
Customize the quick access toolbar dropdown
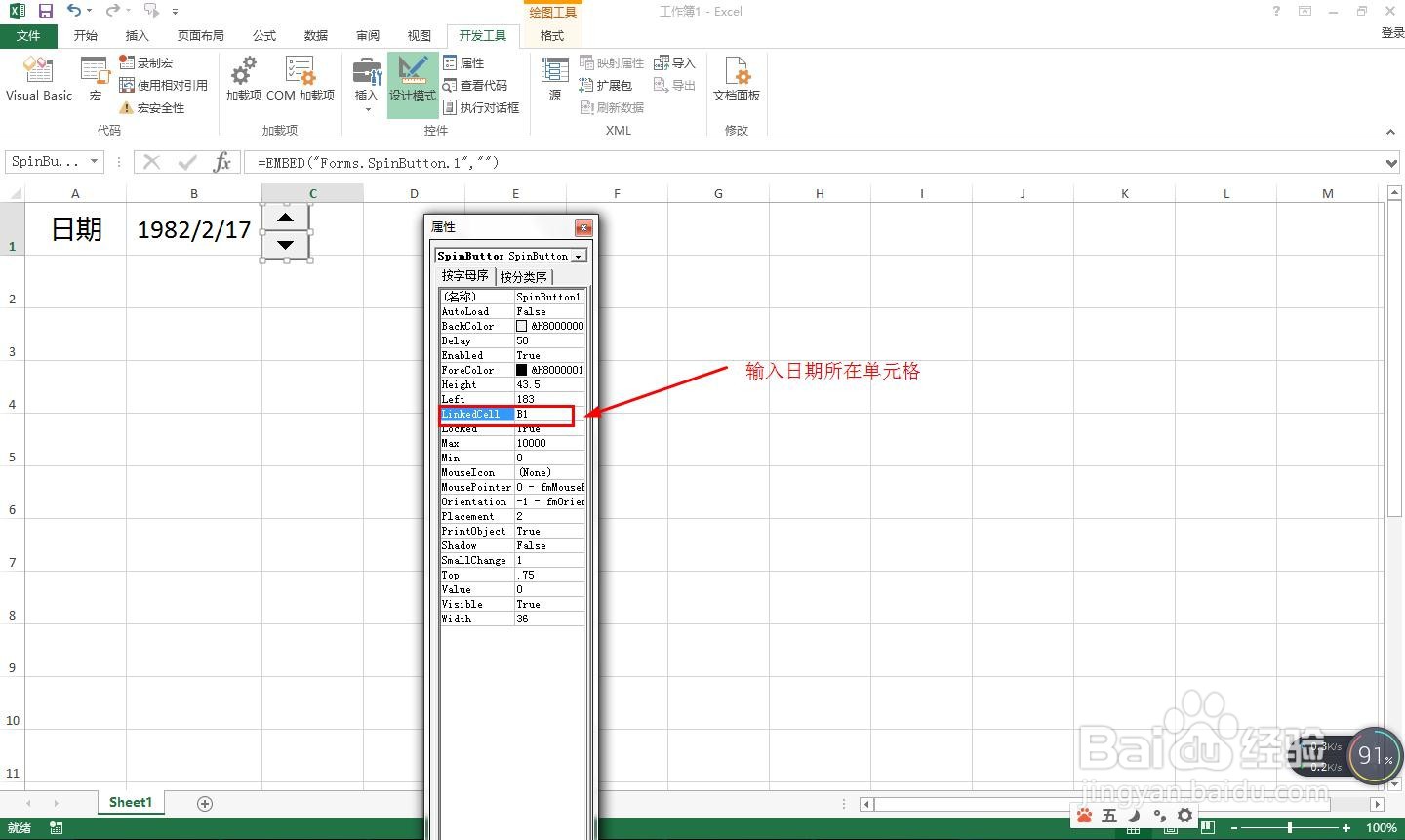[175, 12]
